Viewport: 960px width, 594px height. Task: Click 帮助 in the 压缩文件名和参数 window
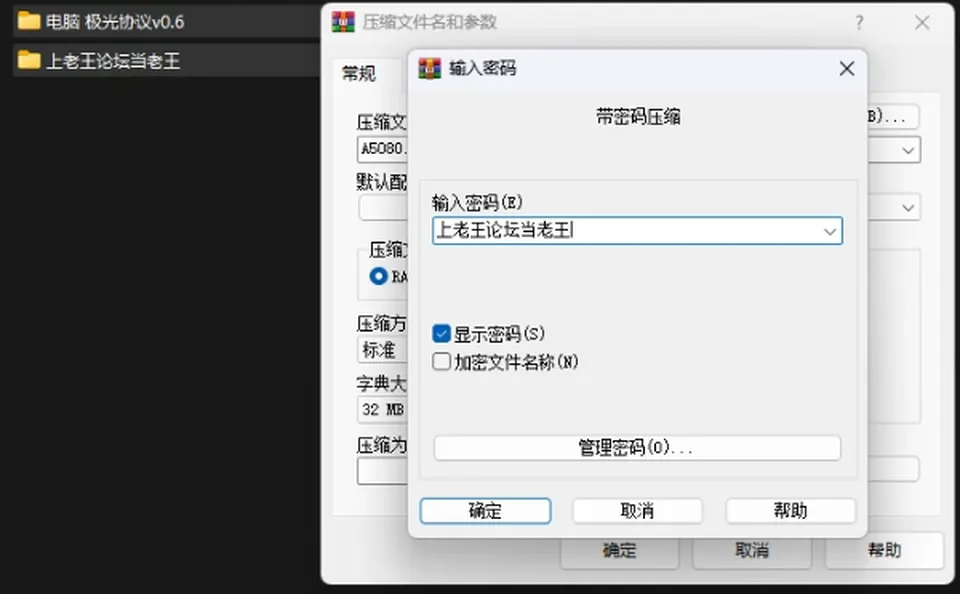884,551
